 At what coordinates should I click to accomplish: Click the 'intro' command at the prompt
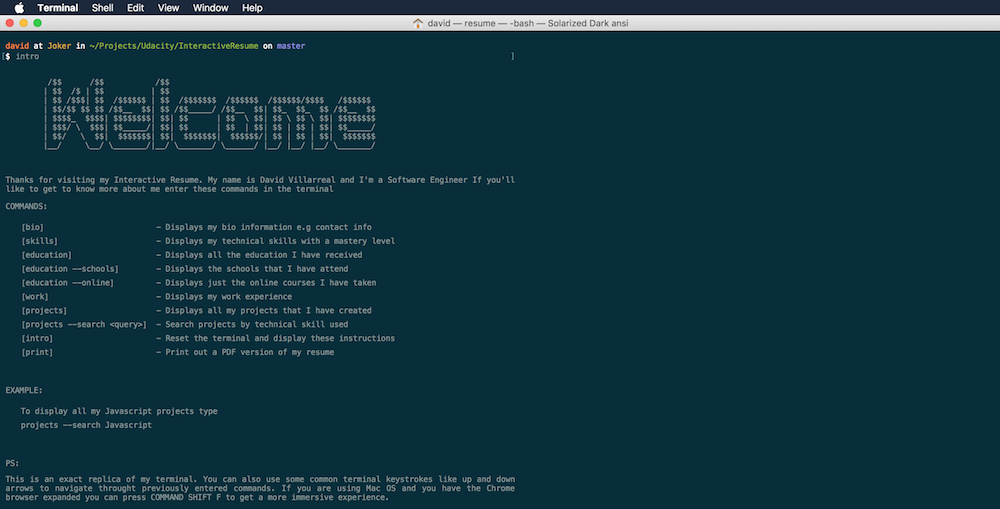point(27,56)
